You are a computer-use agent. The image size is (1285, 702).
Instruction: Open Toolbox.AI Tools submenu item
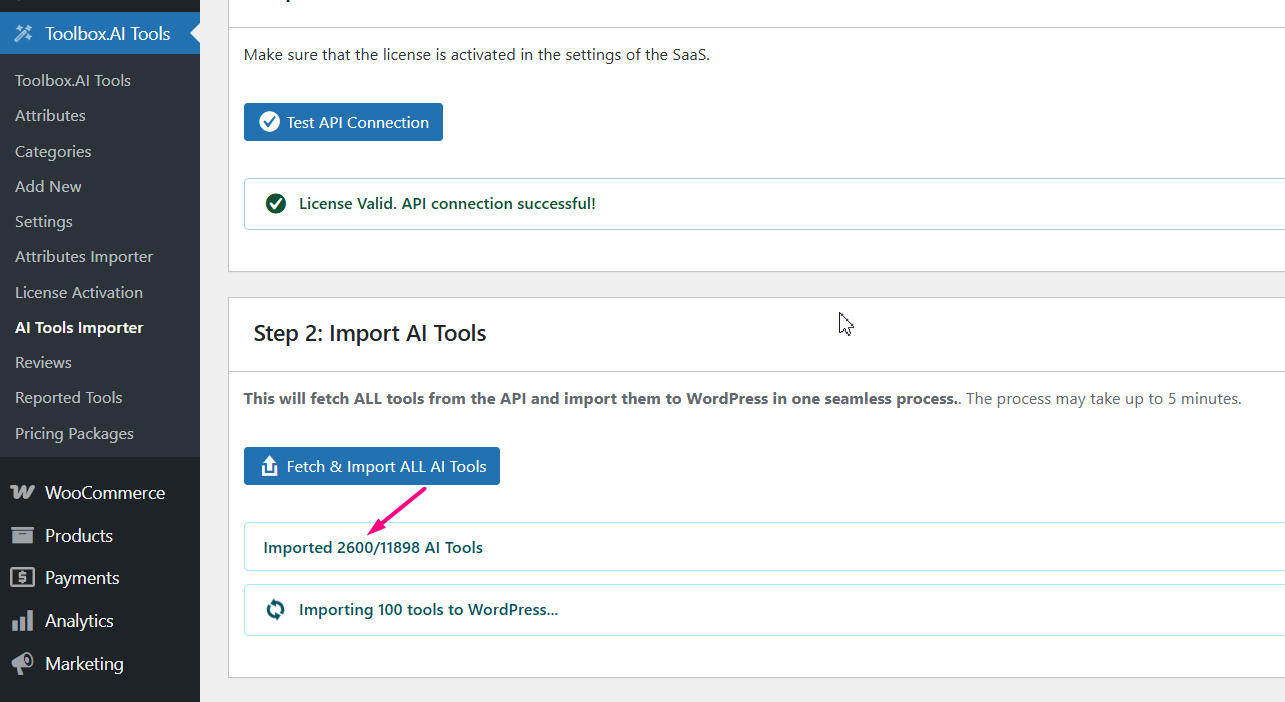(x=73, y=80)
